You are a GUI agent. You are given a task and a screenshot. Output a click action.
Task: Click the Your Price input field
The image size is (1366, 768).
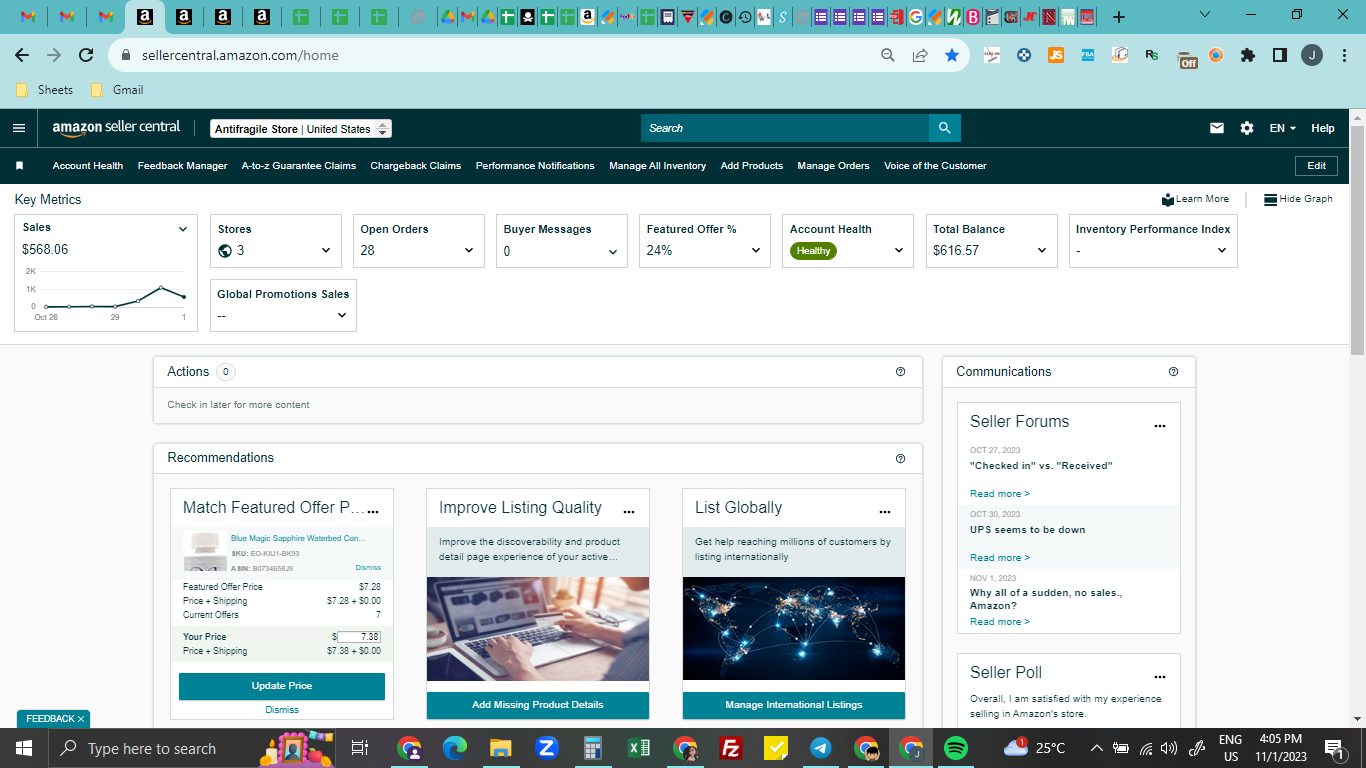point(359,637)
